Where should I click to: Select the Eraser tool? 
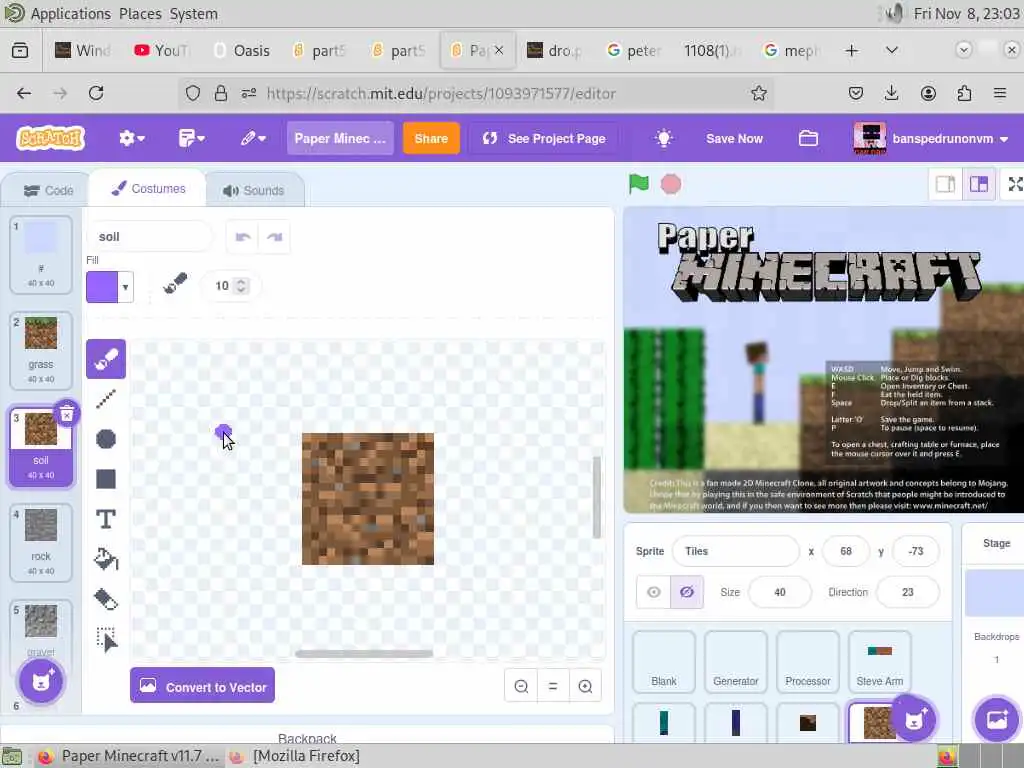point(106,600)
